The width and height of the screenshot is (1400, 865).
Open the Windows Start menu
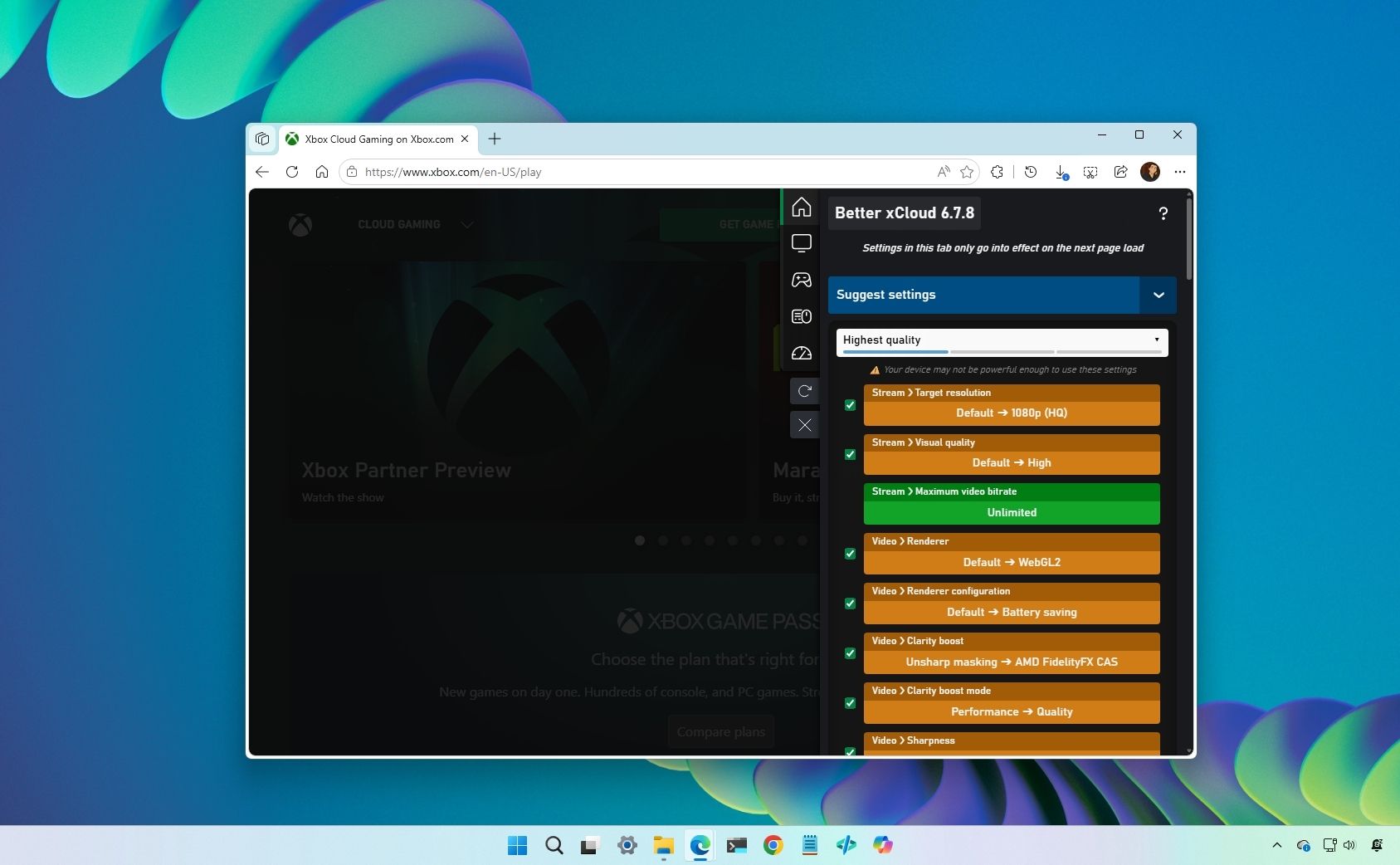(517, 845)
